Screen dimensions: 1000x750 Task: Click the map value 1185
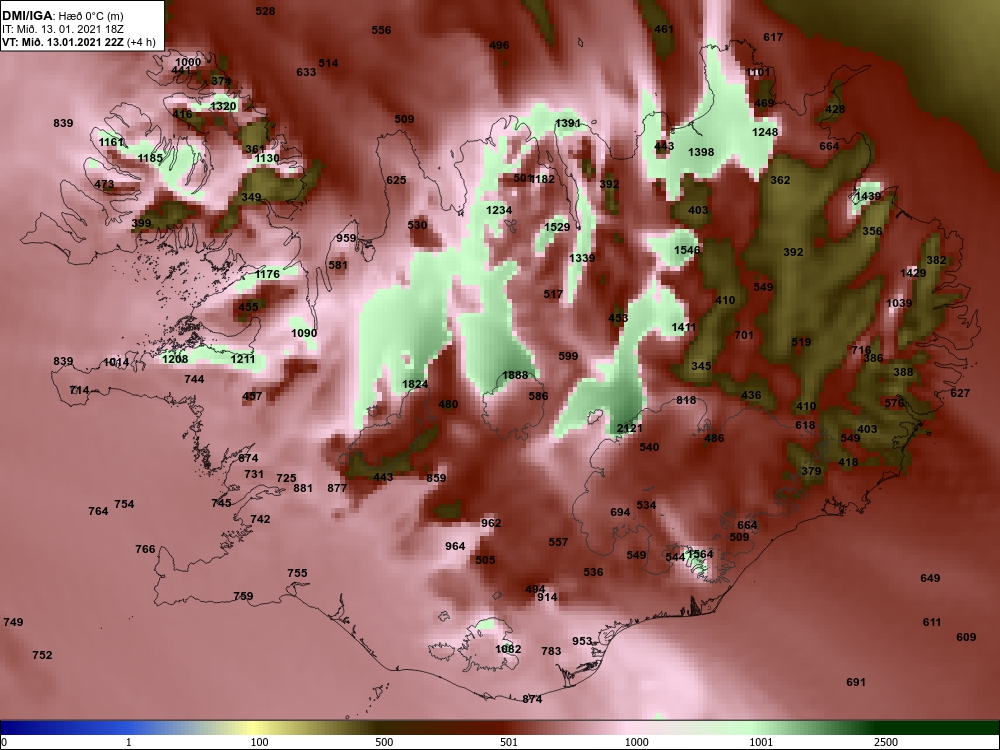click(x=150, y=158)
